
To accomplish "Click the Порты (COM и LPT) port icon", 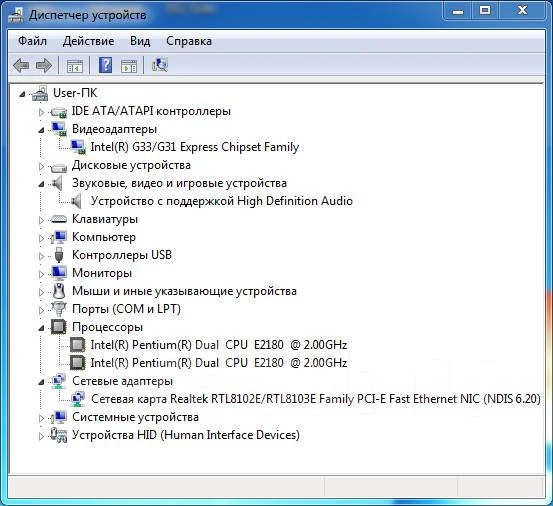I will pyautogui.click(x=59, y=309).
